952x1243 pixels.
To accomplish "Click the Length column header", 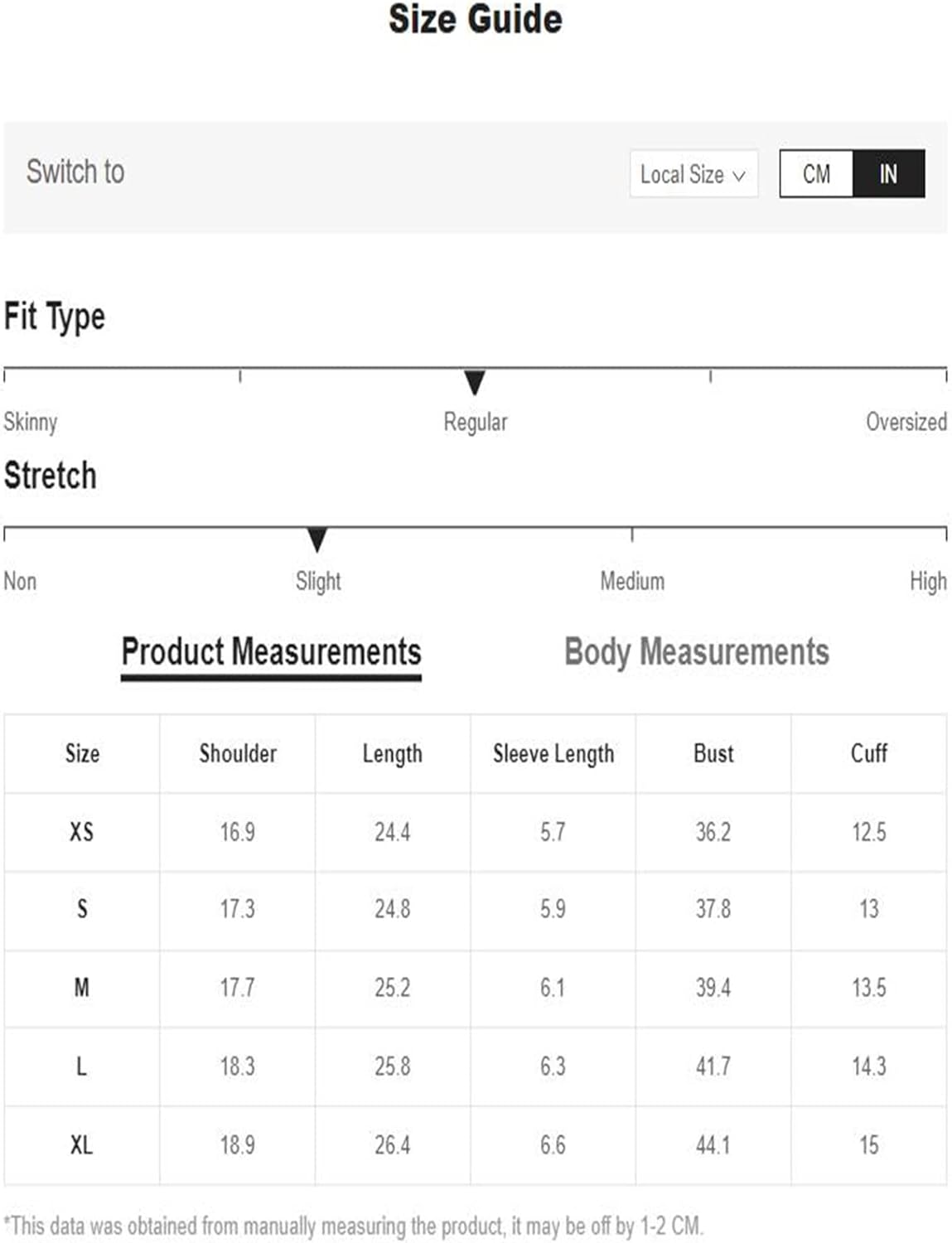I will point(392,754).
